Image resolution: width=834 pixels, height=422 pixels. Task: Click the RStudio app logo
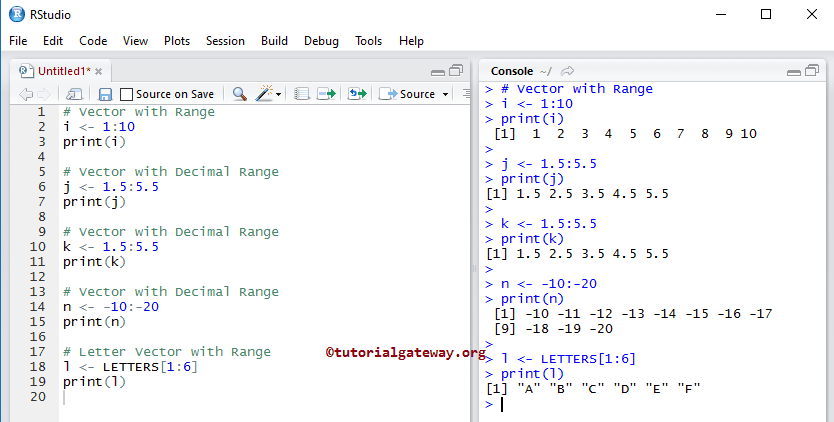point(16,14)
